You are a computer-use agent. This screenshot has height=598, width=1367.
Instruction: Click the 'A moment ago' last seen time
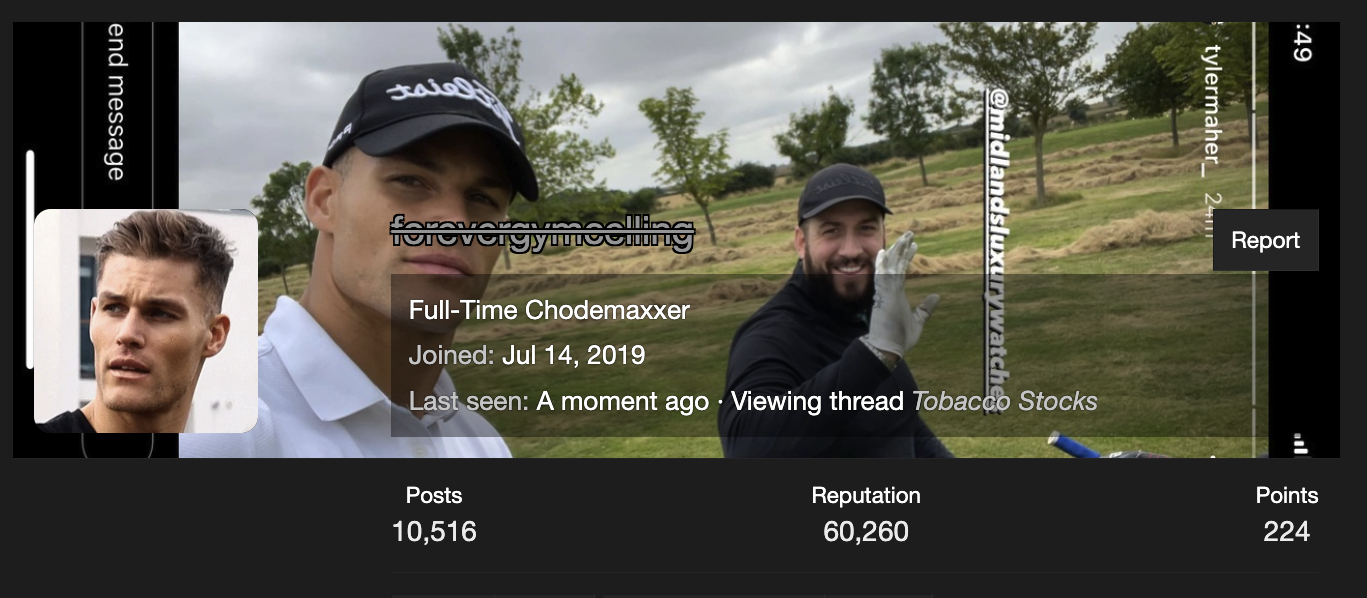[622, 402]
